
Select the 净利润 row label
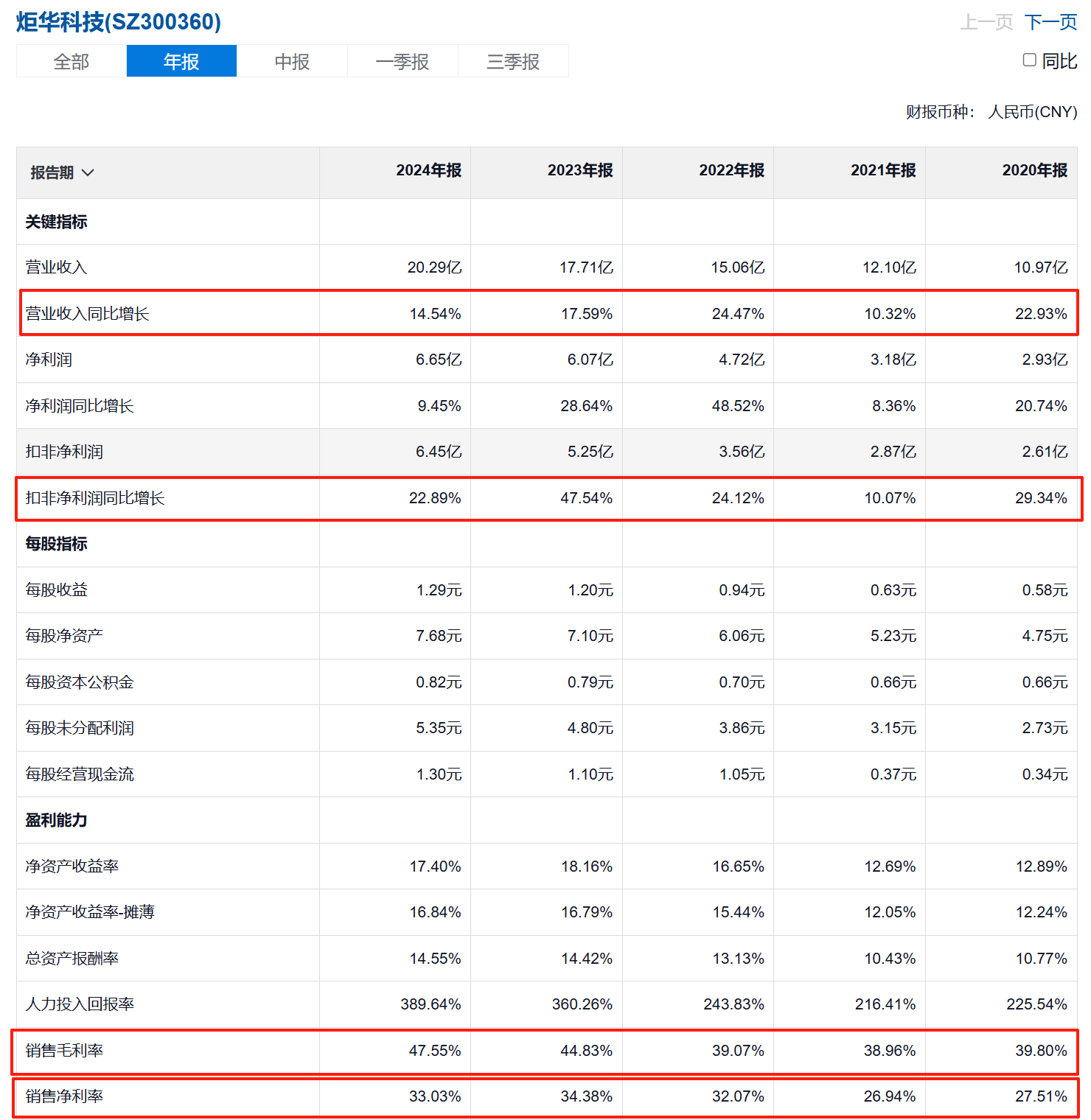(x=49, y=360)
